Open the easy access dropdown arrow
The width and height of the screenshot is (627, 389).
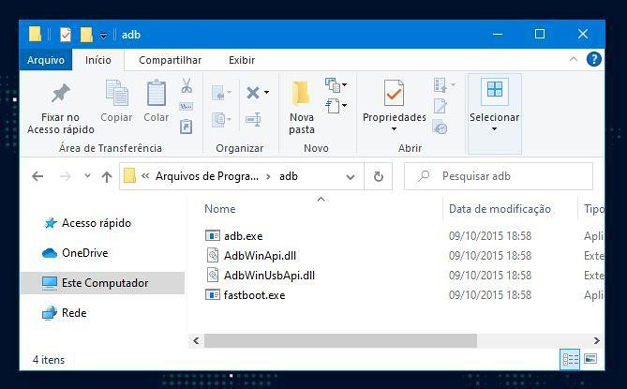click(344, 106)
